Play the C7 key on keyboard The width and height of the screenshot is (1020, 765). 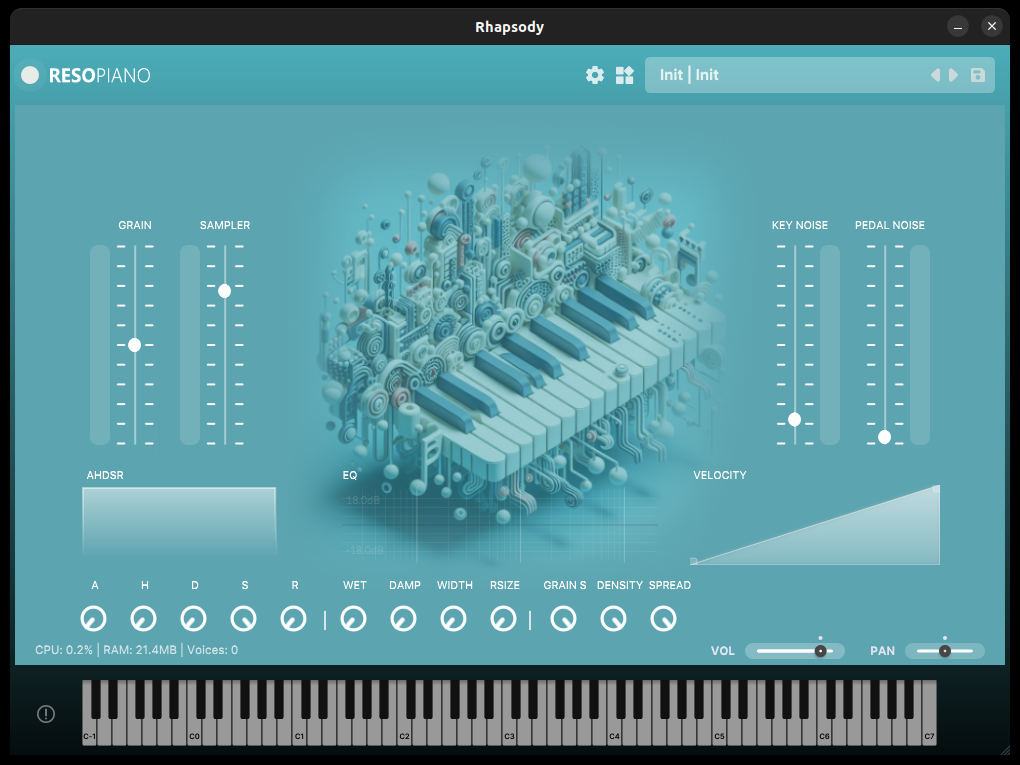click(x=930, y=734)
